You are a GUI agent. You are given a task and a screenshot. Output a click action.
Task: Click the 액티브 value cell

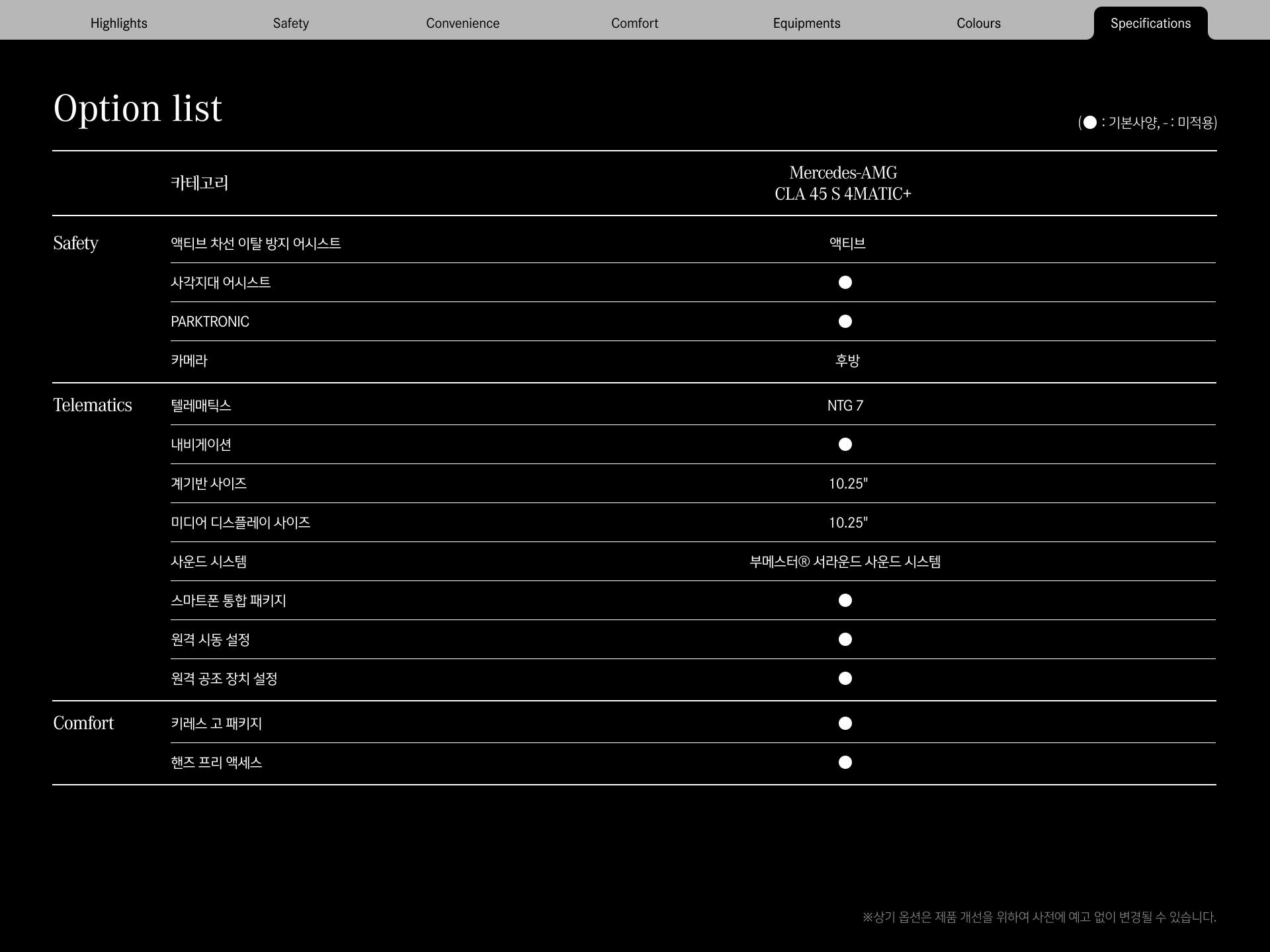(847, 243)
